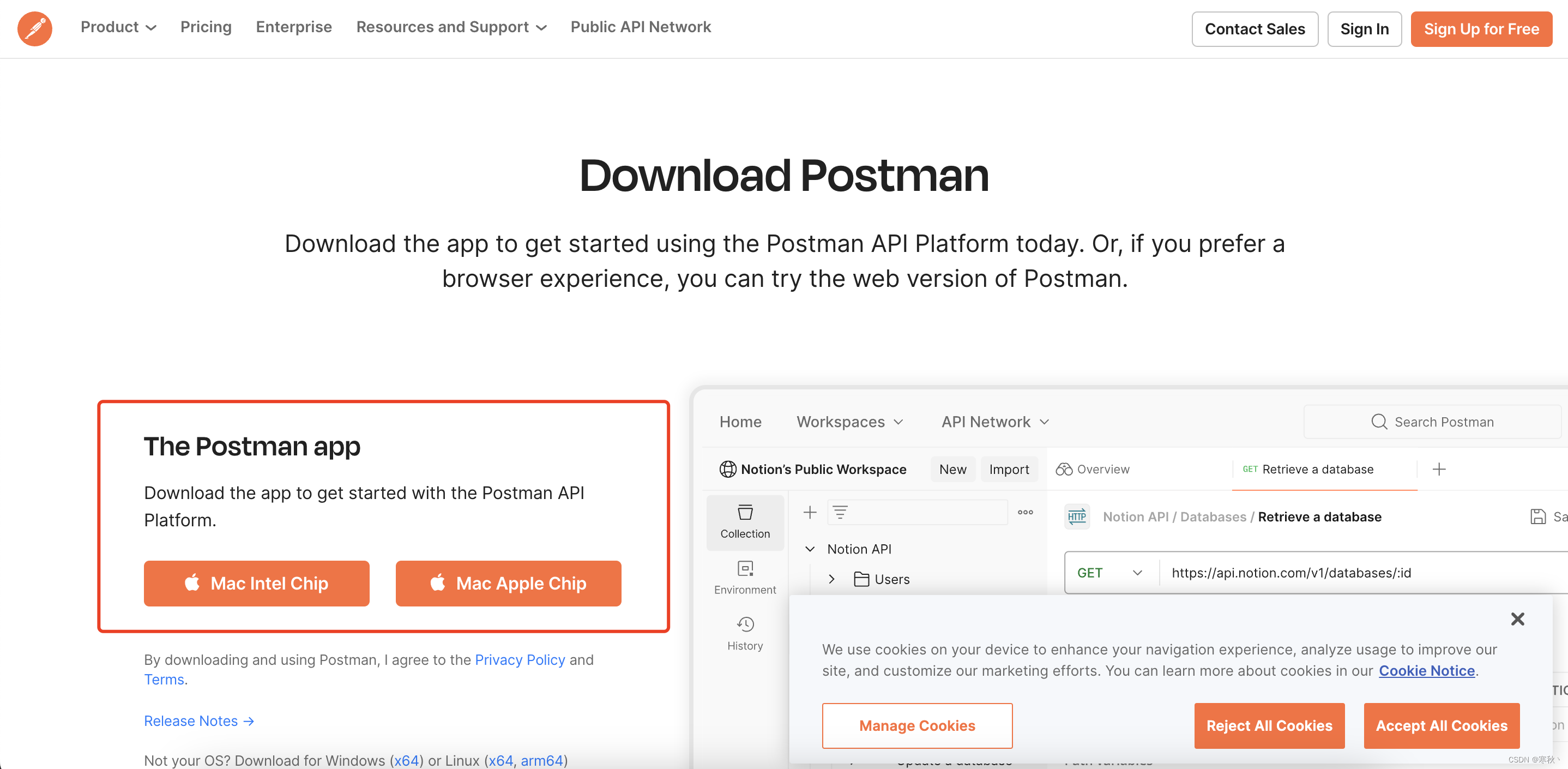
Task: Open the GET method dropdown
Action: click(1111, 572)
